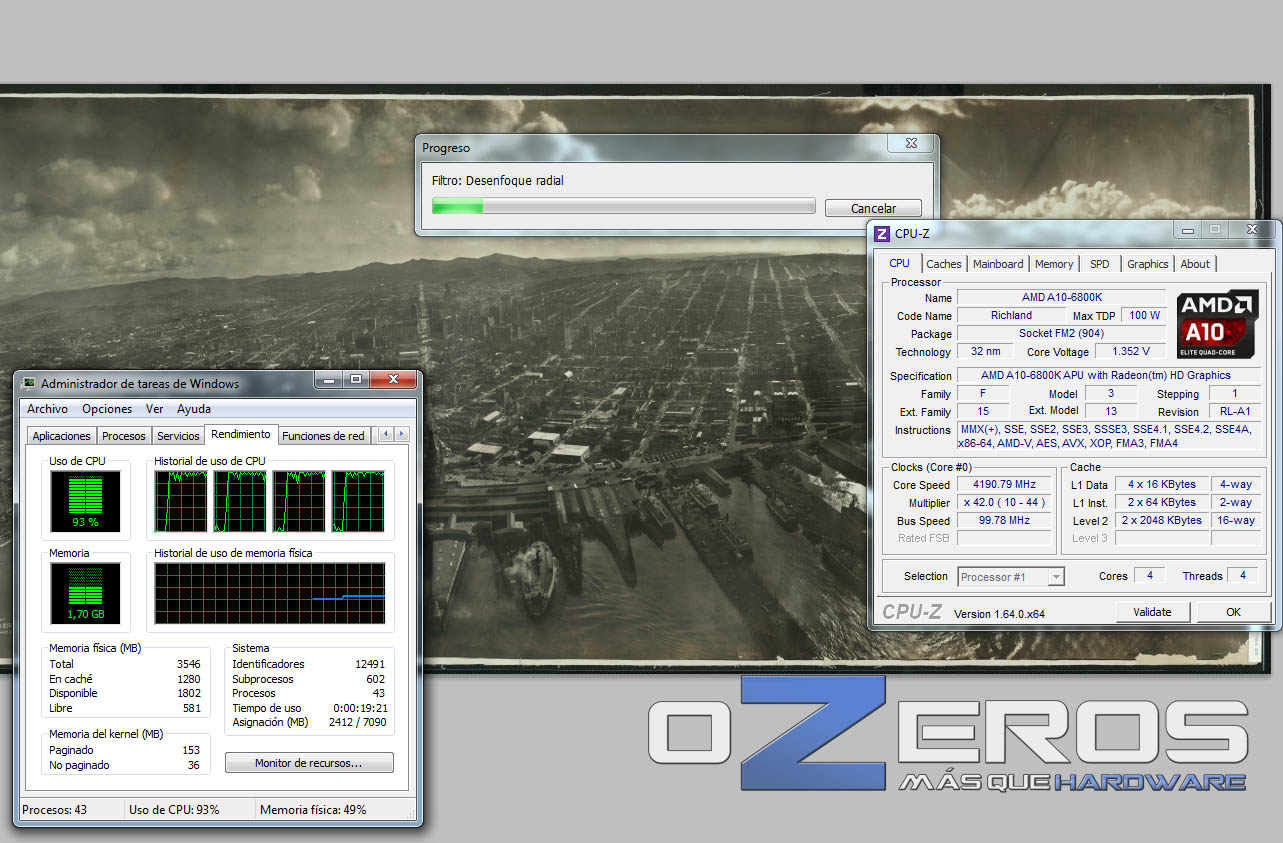
Task: Click the Procesos: 43 status bar entry
Action: pos(55,810)
